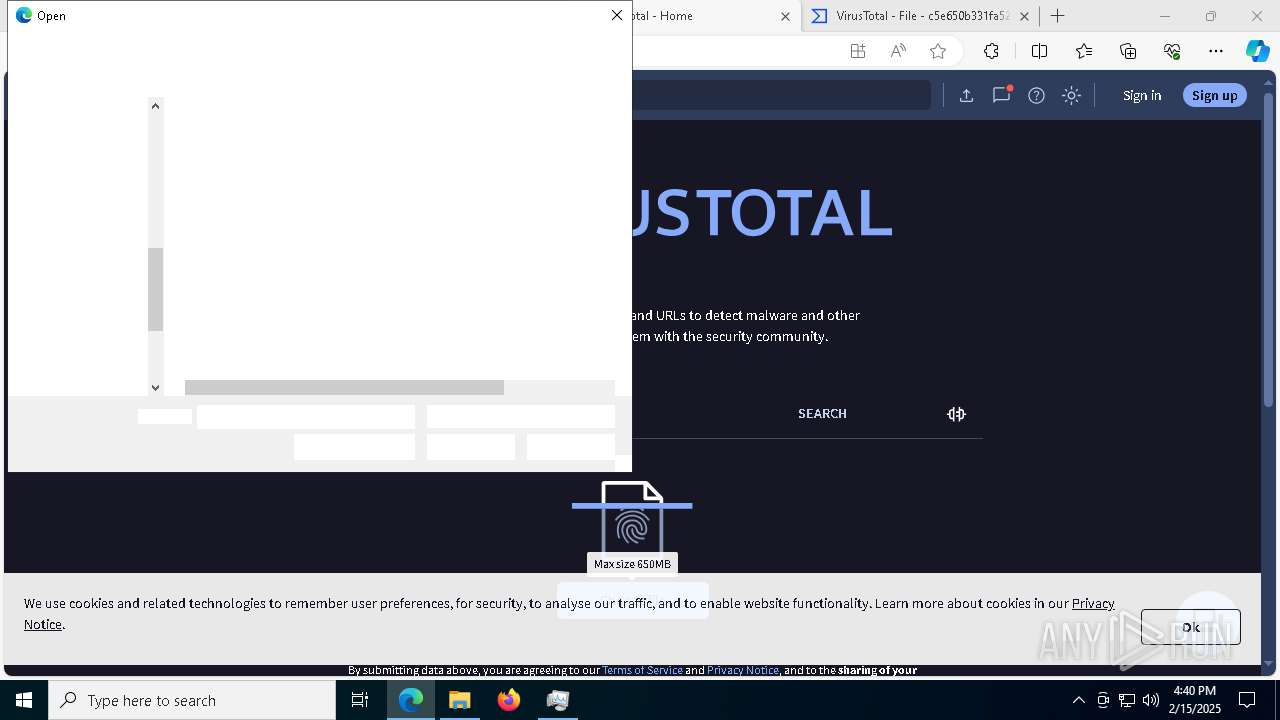Add this page to favorites star

click(938, 51)
